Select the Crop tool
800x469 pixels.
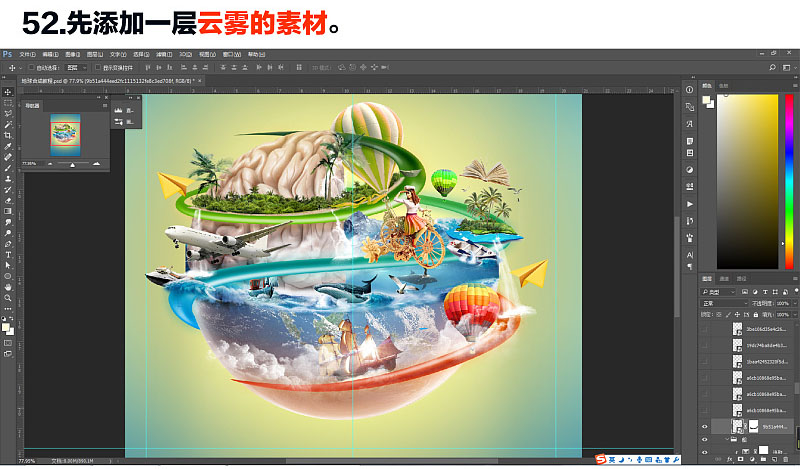tap(8, 135)
